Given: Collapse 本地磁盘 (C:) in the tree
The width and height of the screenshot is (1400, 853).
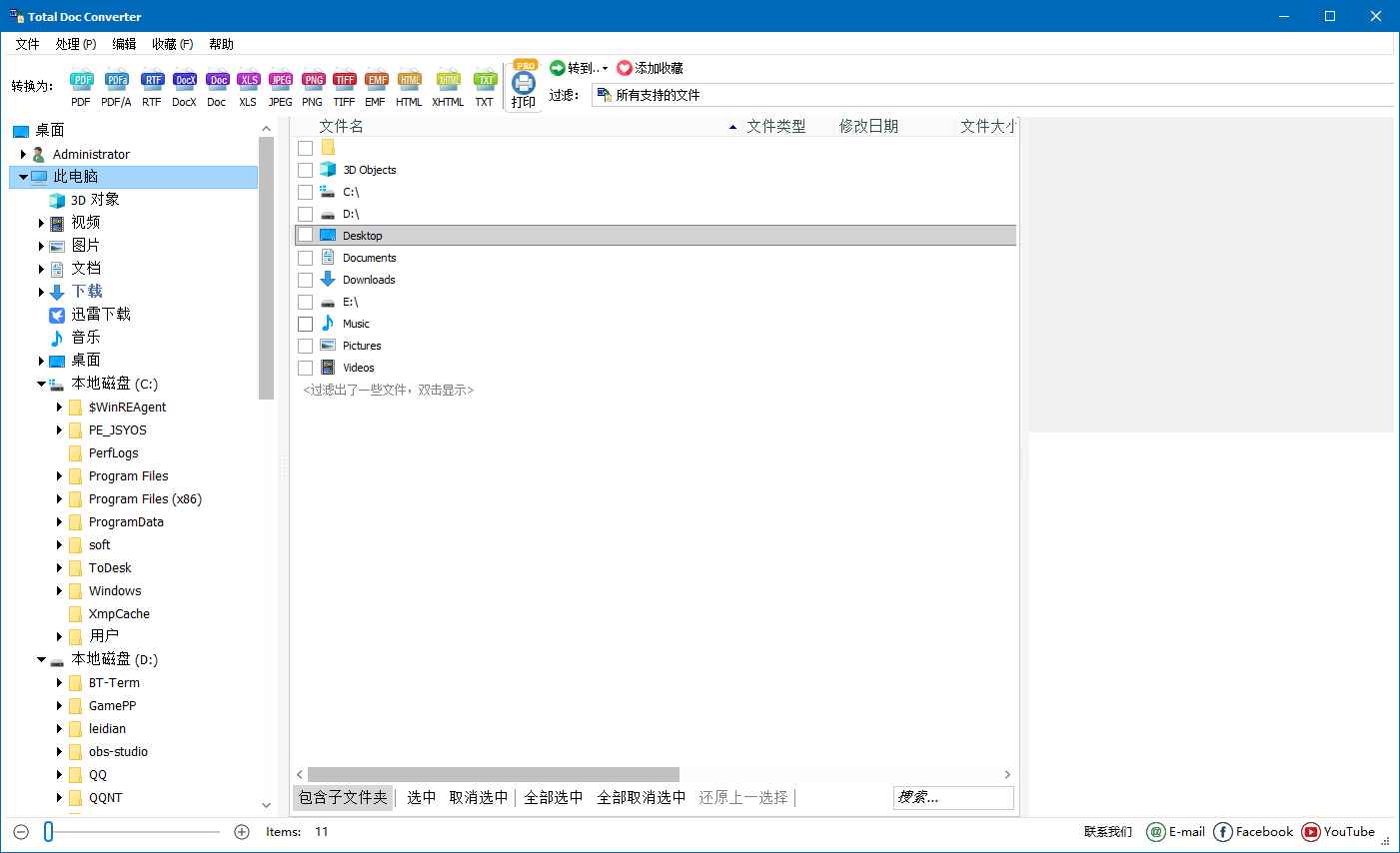Looking at the screenshot, I should 42,384.
